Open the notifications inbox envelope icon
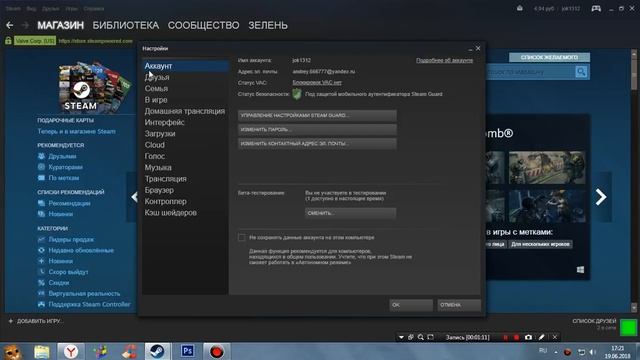Viewport: 640px width, 360px height. click(x=520, y=8)
